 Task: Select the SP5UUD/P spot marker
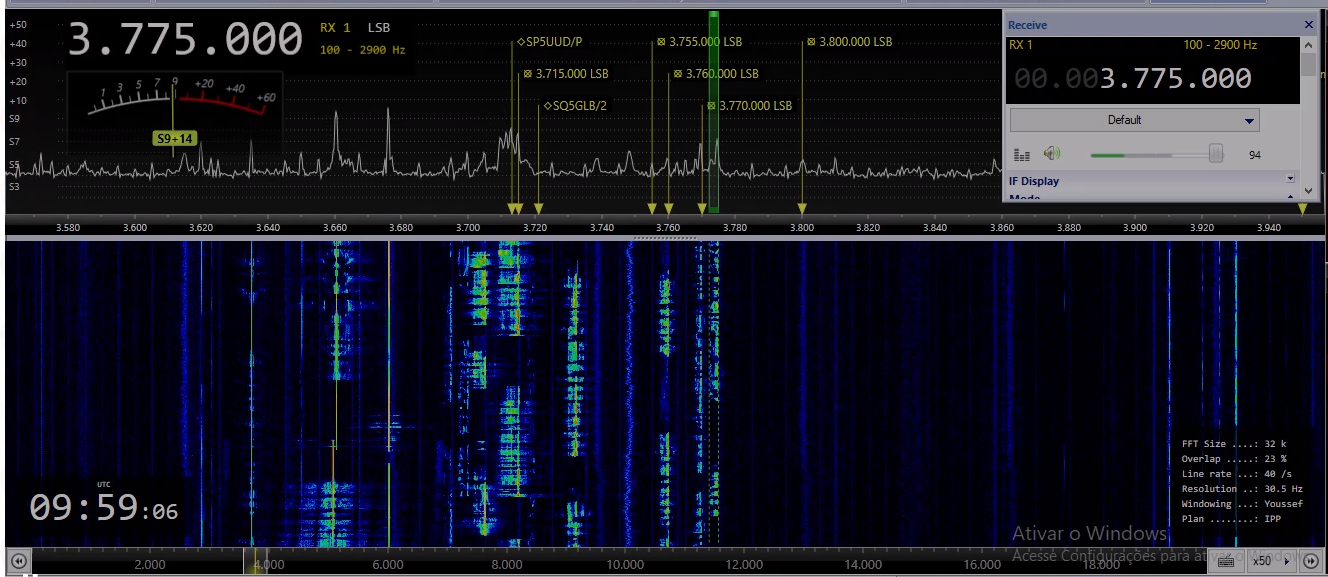pos(550,42)
